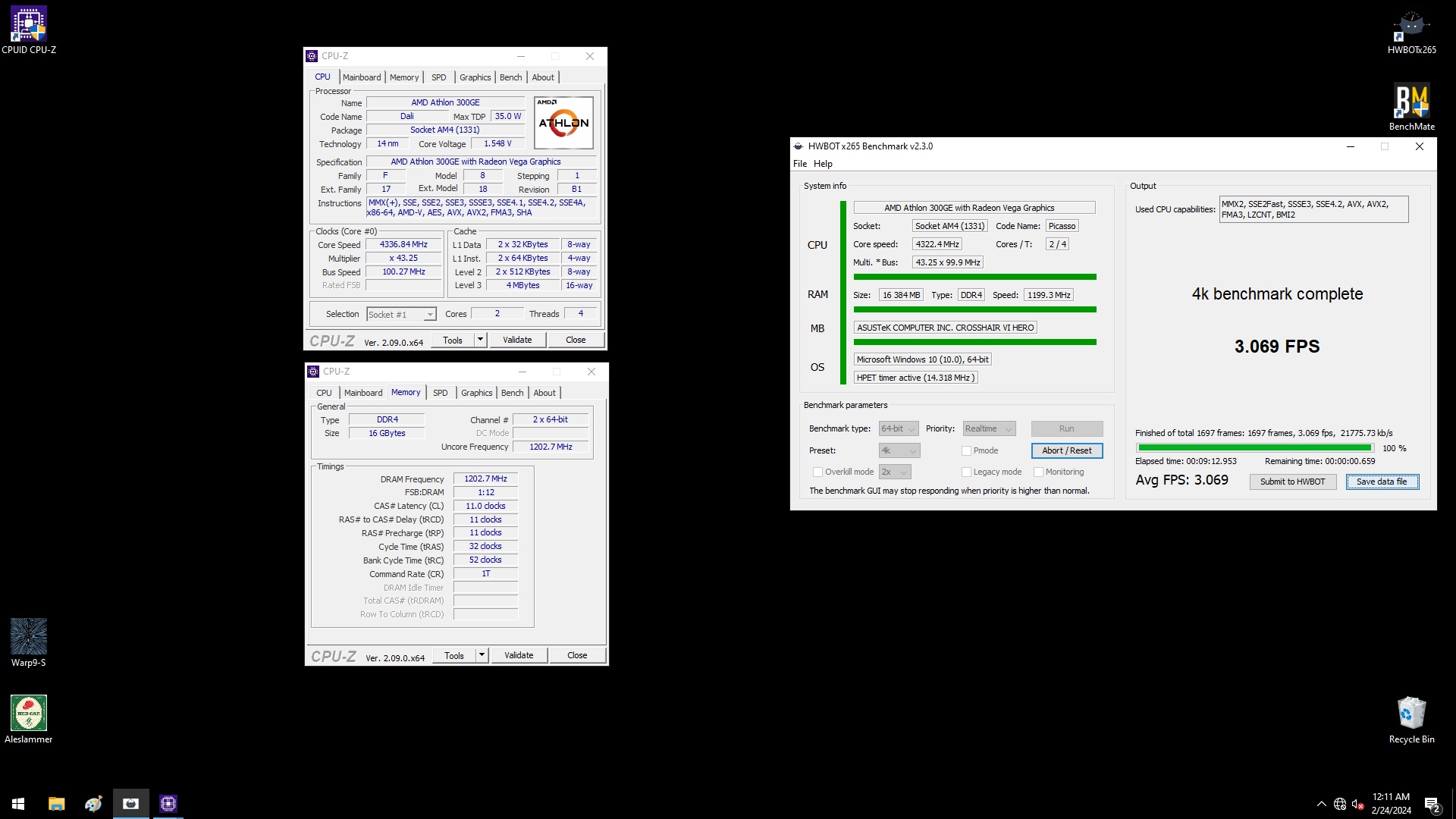Enable the Pmode checkbox

(x=966, y=450)
